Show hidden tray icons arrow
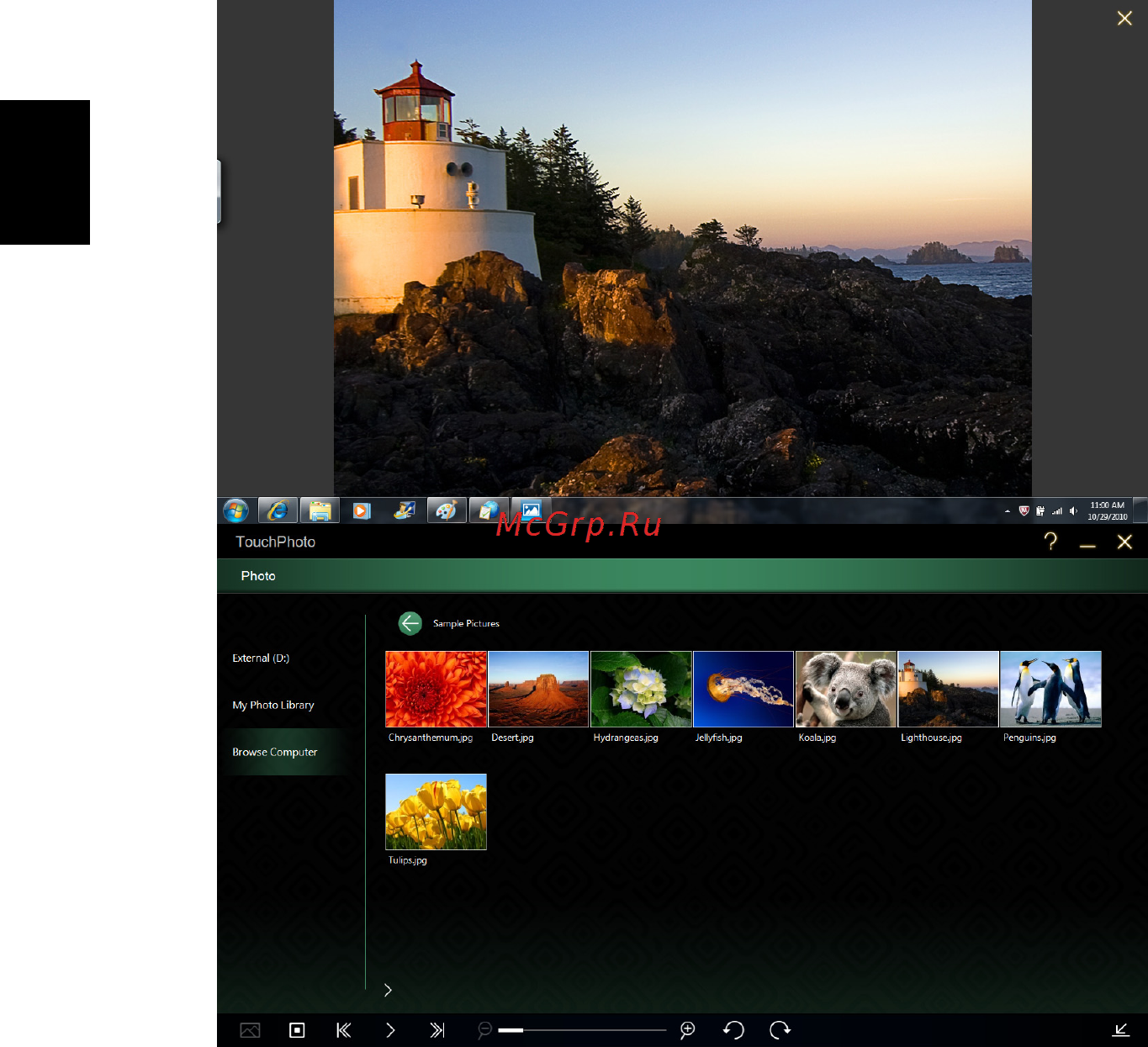The image size is (1148, 1047). pyautogui.click(x=1008, y=510)
